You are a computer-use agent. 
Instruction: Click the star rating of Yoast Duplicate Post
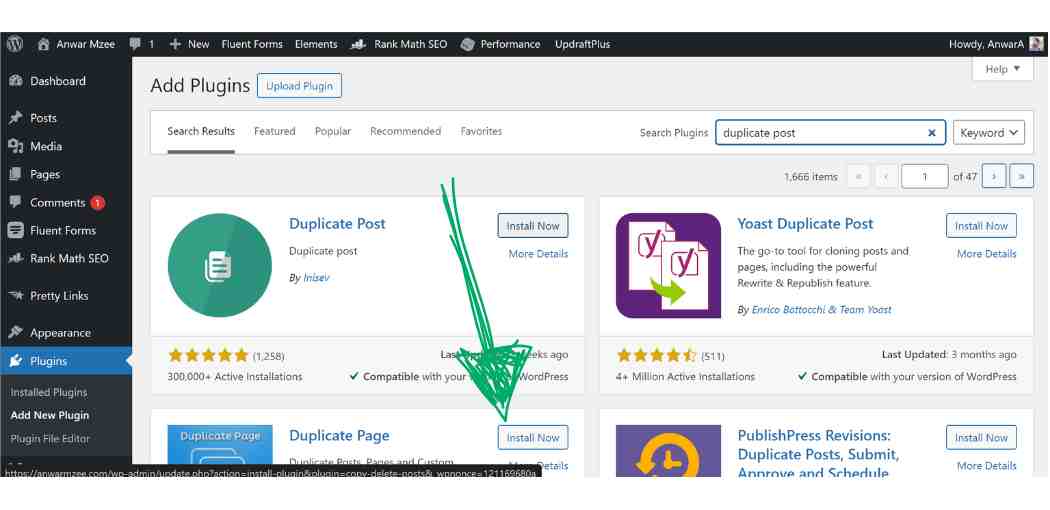click(657, 355)
